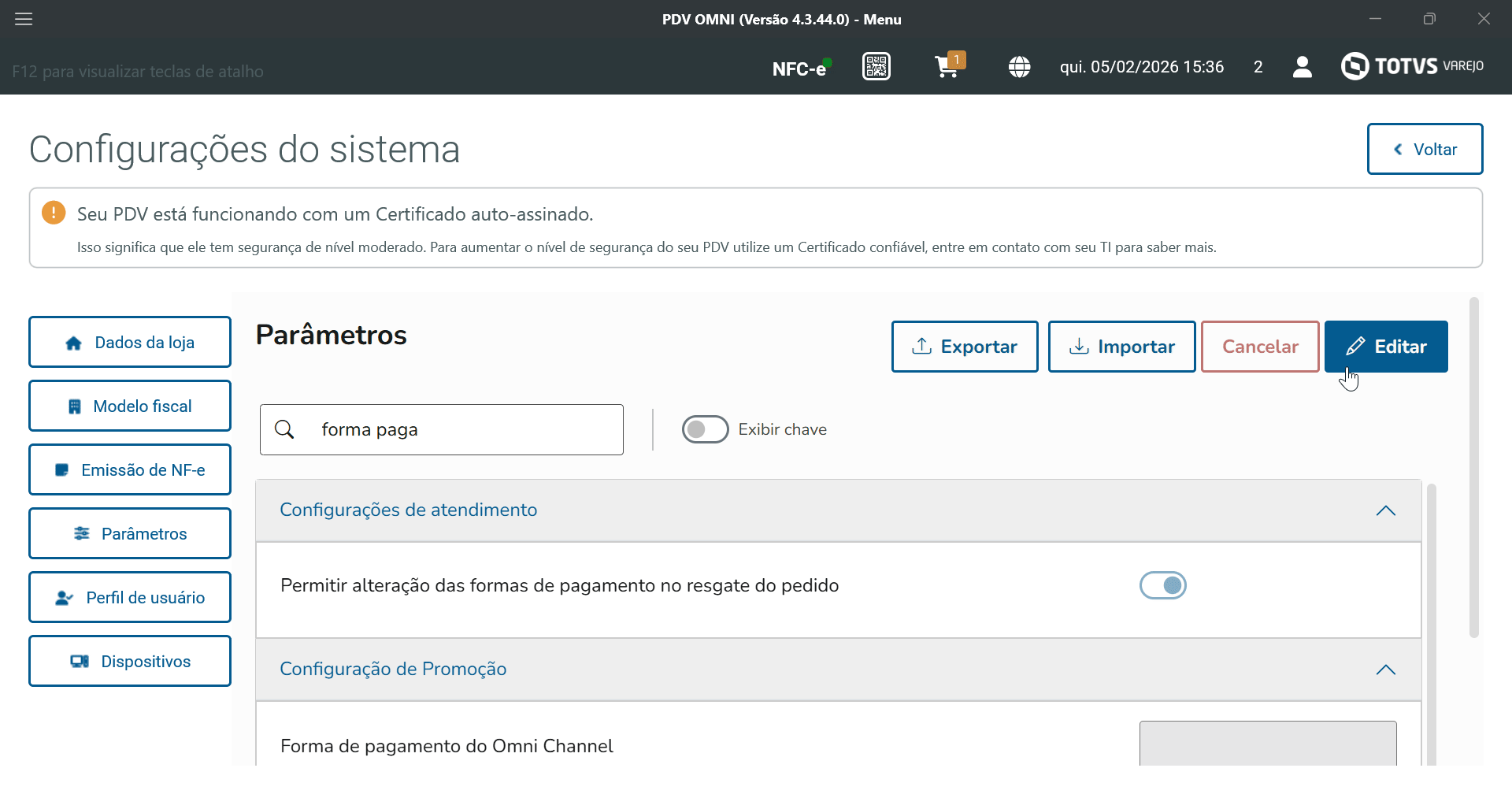
Task: Click the search magnifier icon
Action: click(x=284, y=429)
